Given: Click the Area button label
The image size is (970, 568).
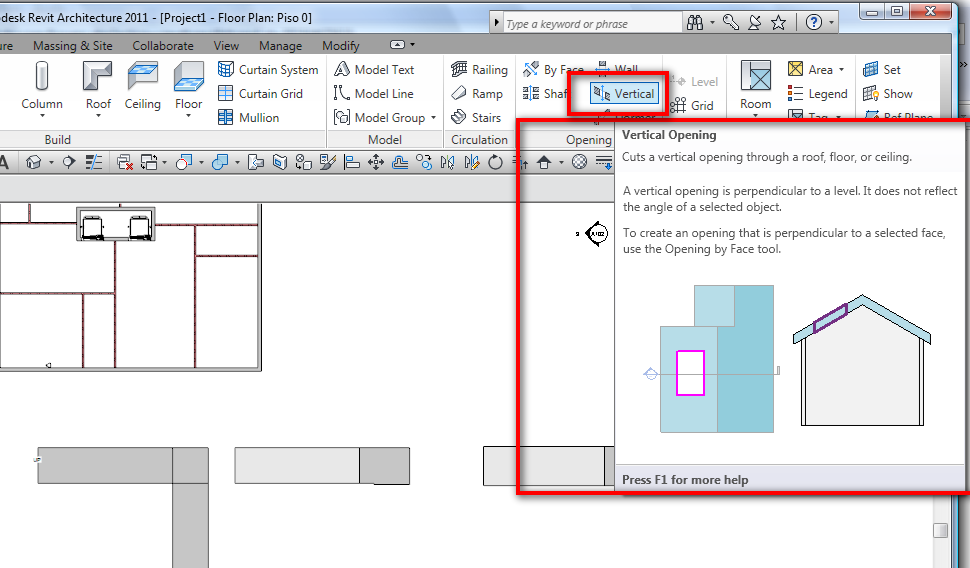Looking at the screenshot, I should [x=820, y=70].
